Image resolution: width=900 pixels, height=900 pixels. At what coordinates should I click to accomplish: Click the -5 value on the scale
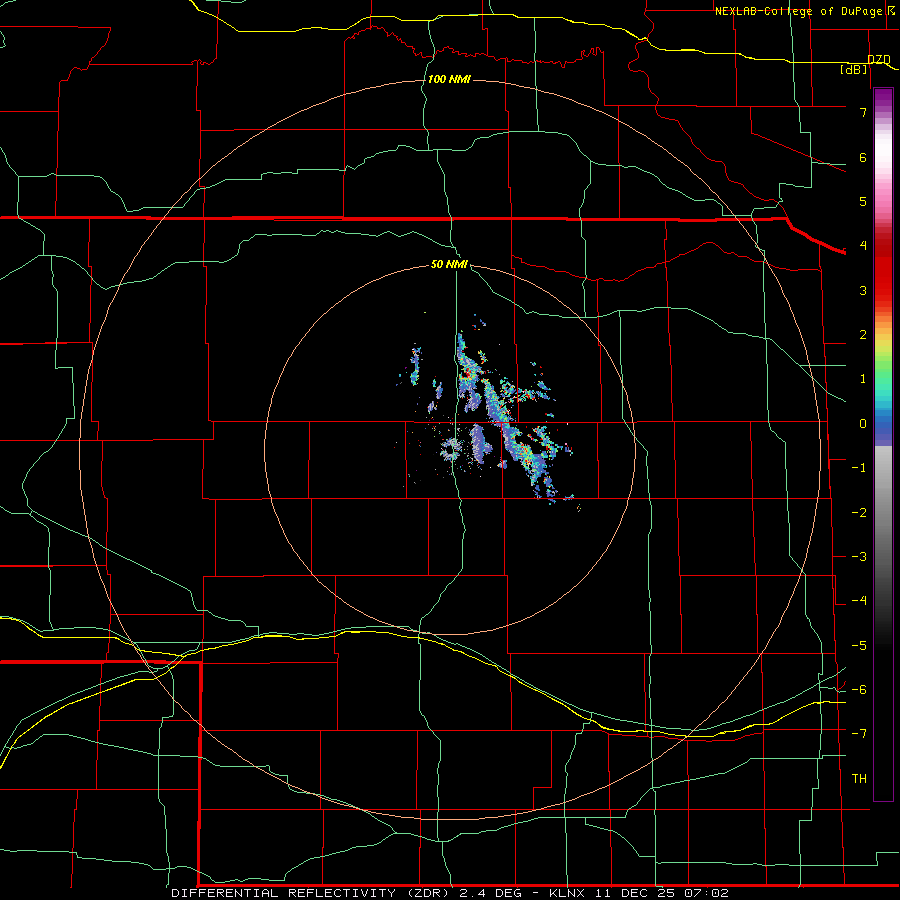point(859,646)
